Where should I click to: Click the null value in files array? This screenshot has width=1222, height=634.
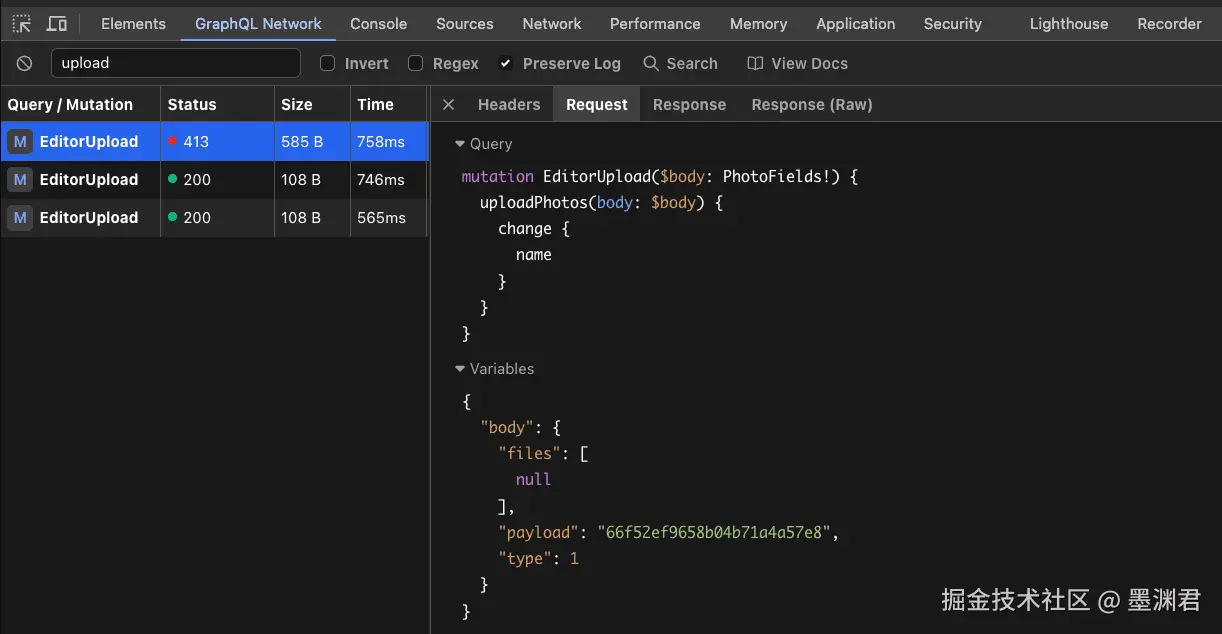[x=533, y=480]
